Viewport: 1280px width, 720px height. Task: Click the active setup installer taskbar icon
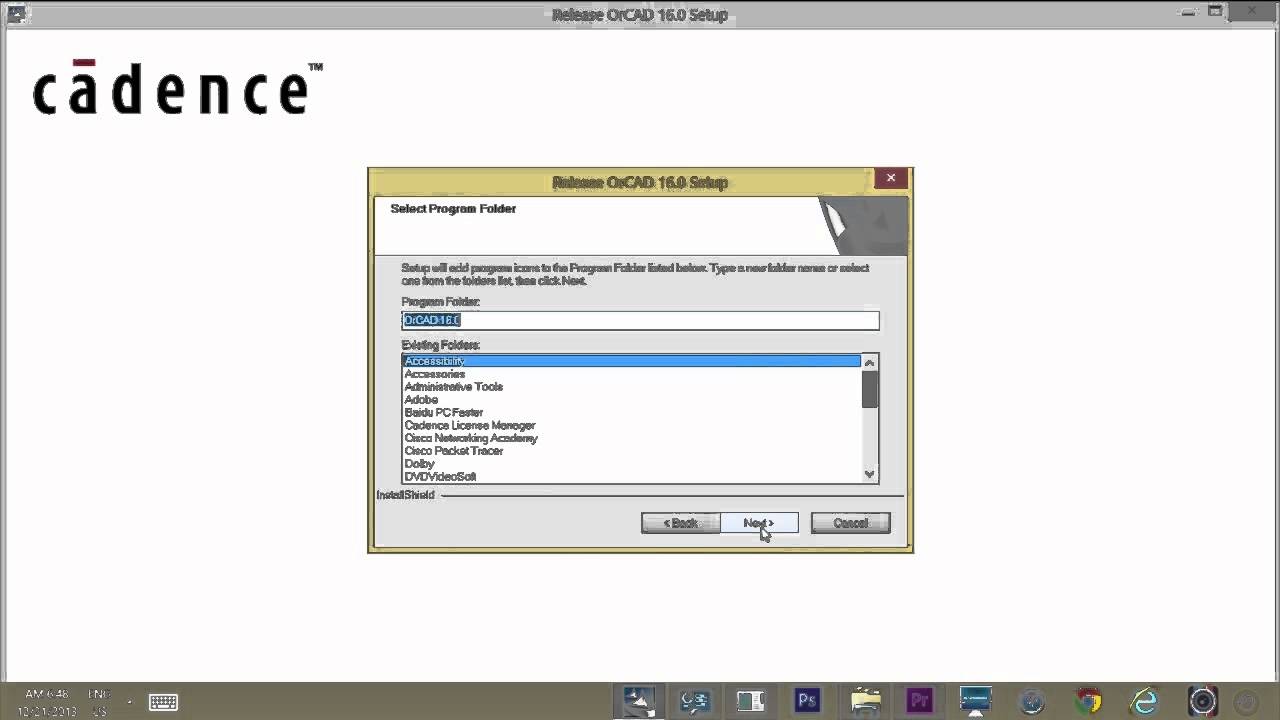(x=638, y=701)
